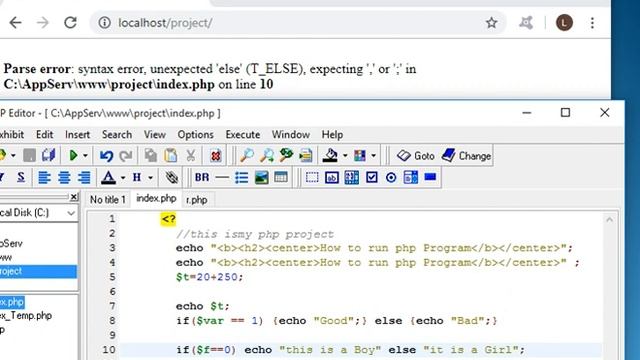
Task: Click the color palette grid icon
Action: tap(360, 156)
